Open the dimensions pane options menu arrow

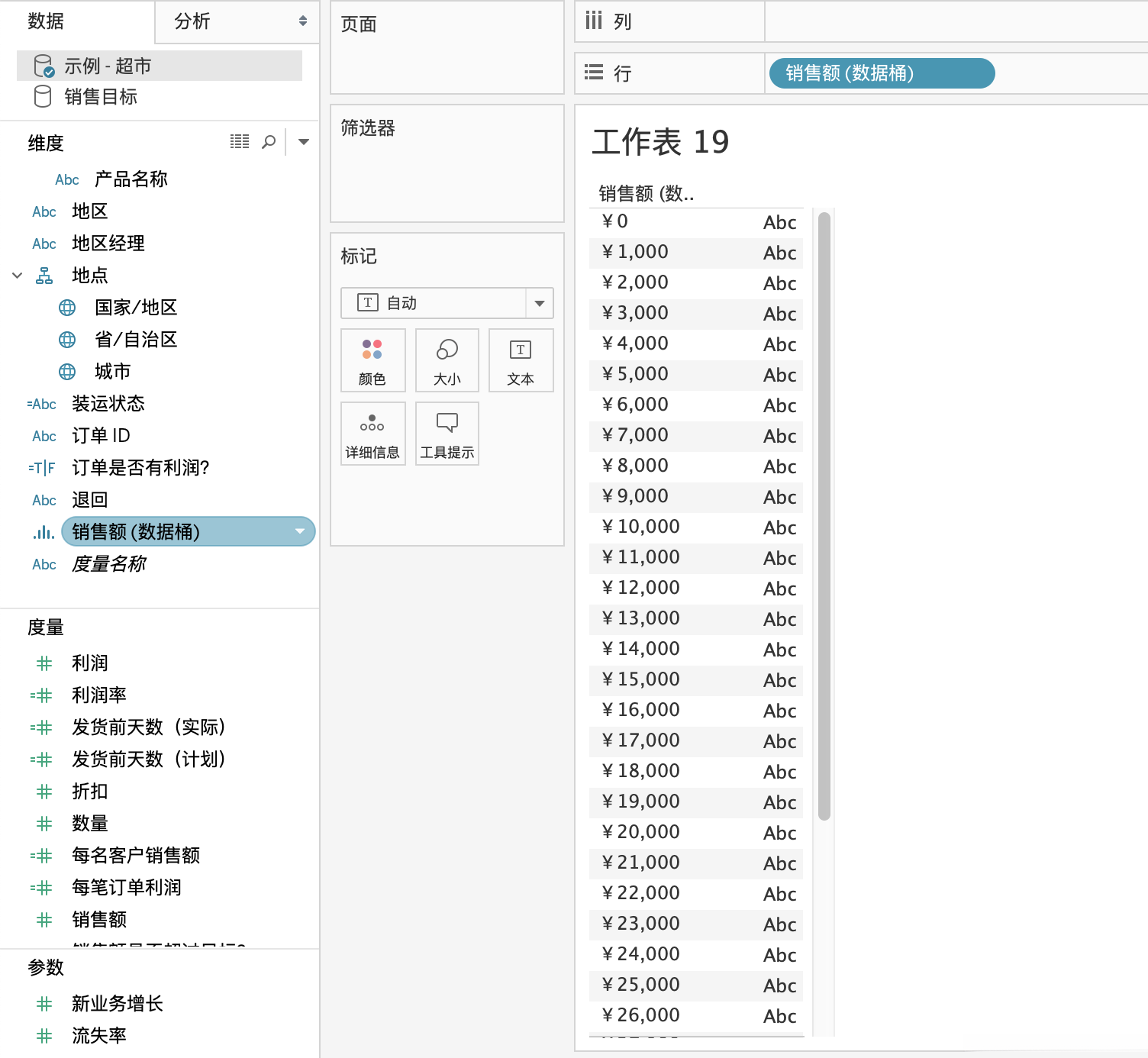point(303,141)
